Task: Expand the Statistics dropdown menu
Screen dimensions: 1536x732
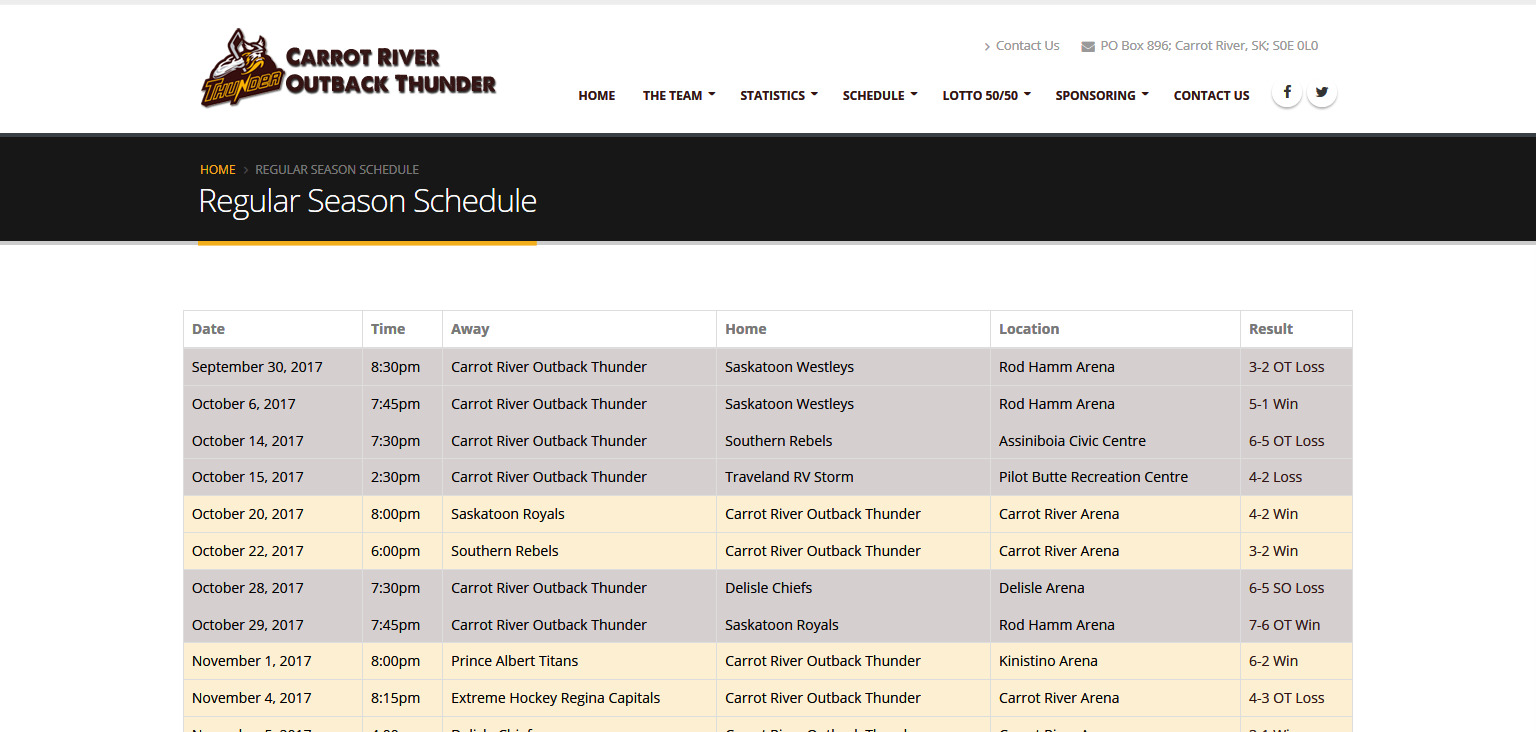Action: (778, 96)
